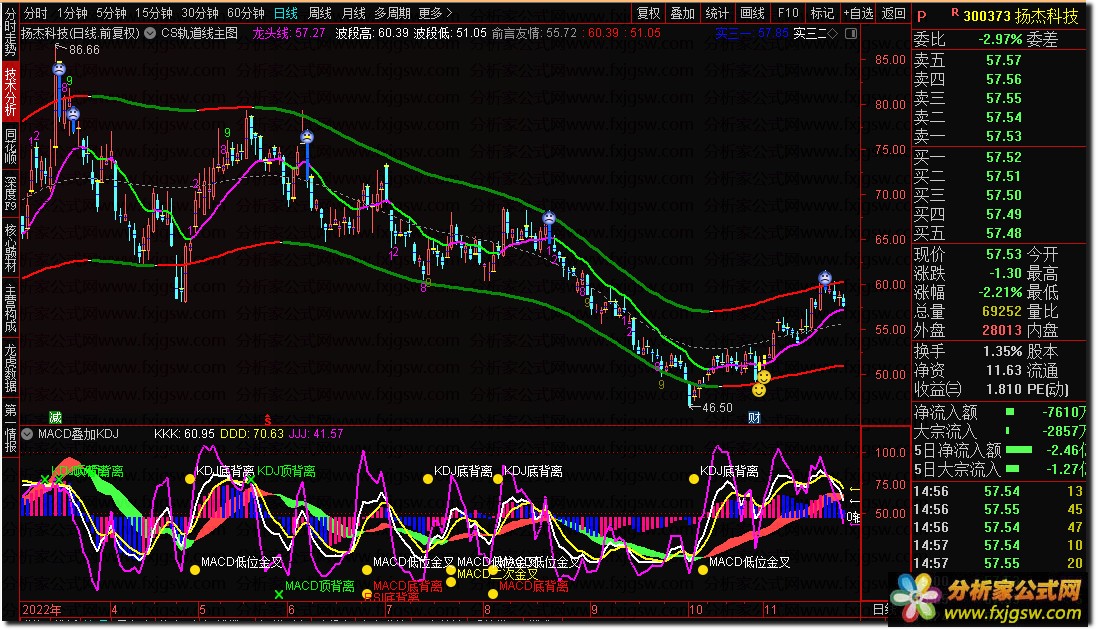Click the 委比 value -2.97%
The image size is (1098, 630).
[1000, 39]
